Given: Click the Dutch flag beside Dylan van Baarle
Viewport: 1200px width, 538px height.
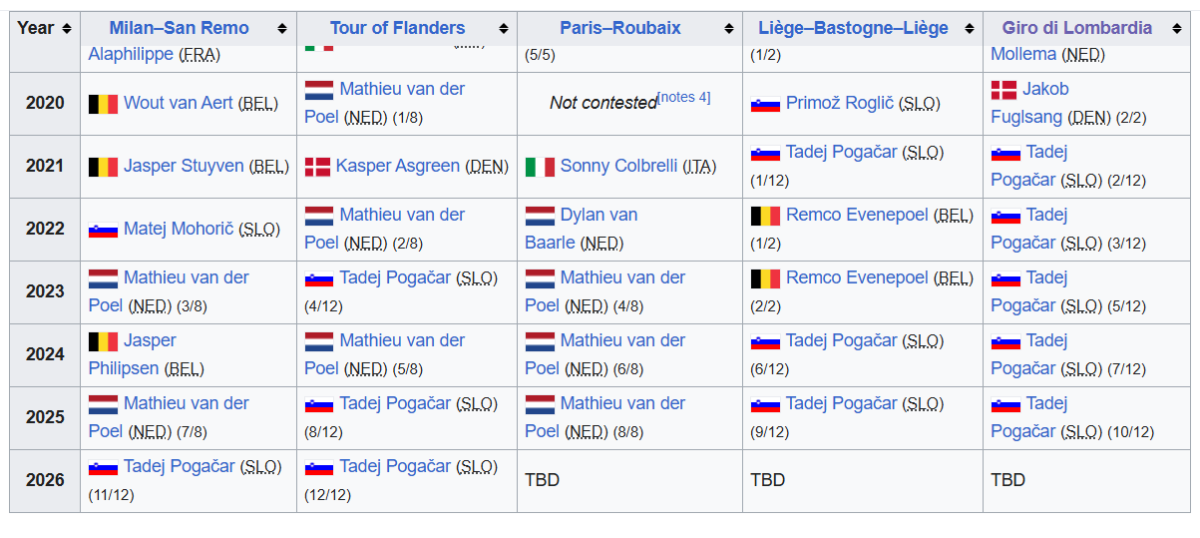Looking at the screenshot, I should (x=540, y=215).
